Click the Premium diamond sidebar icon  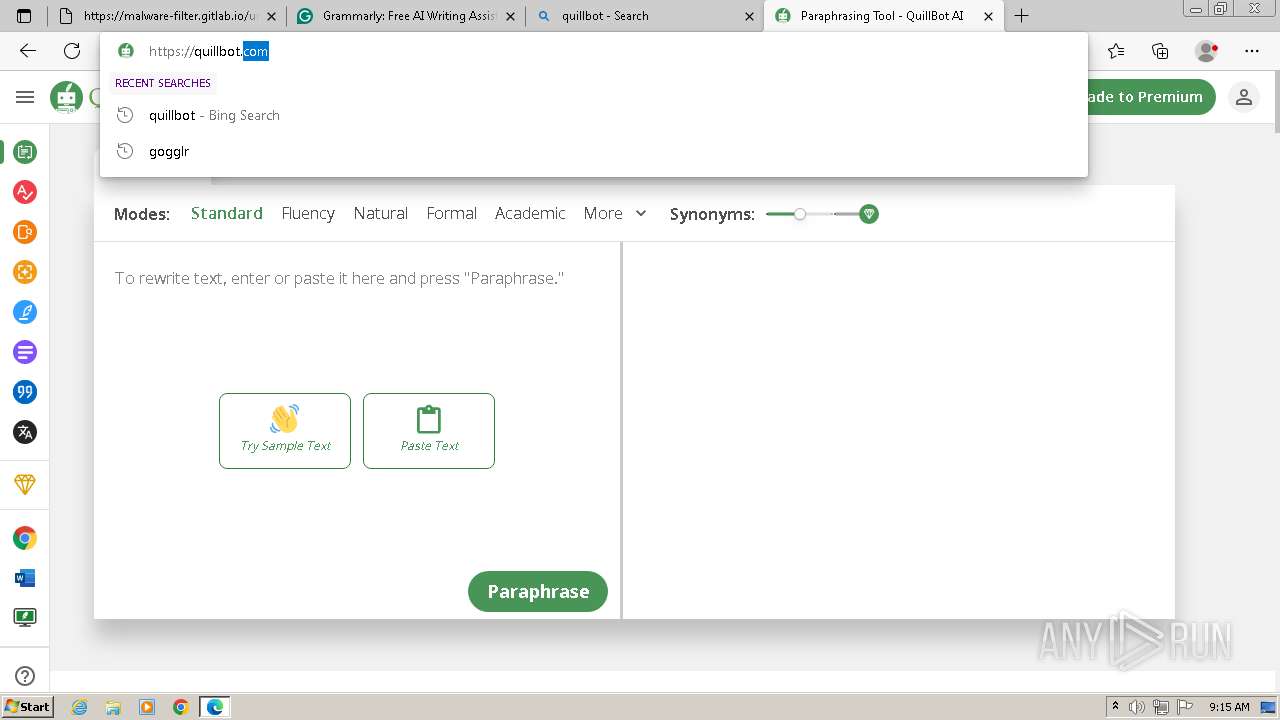click(x=25, y=484)
